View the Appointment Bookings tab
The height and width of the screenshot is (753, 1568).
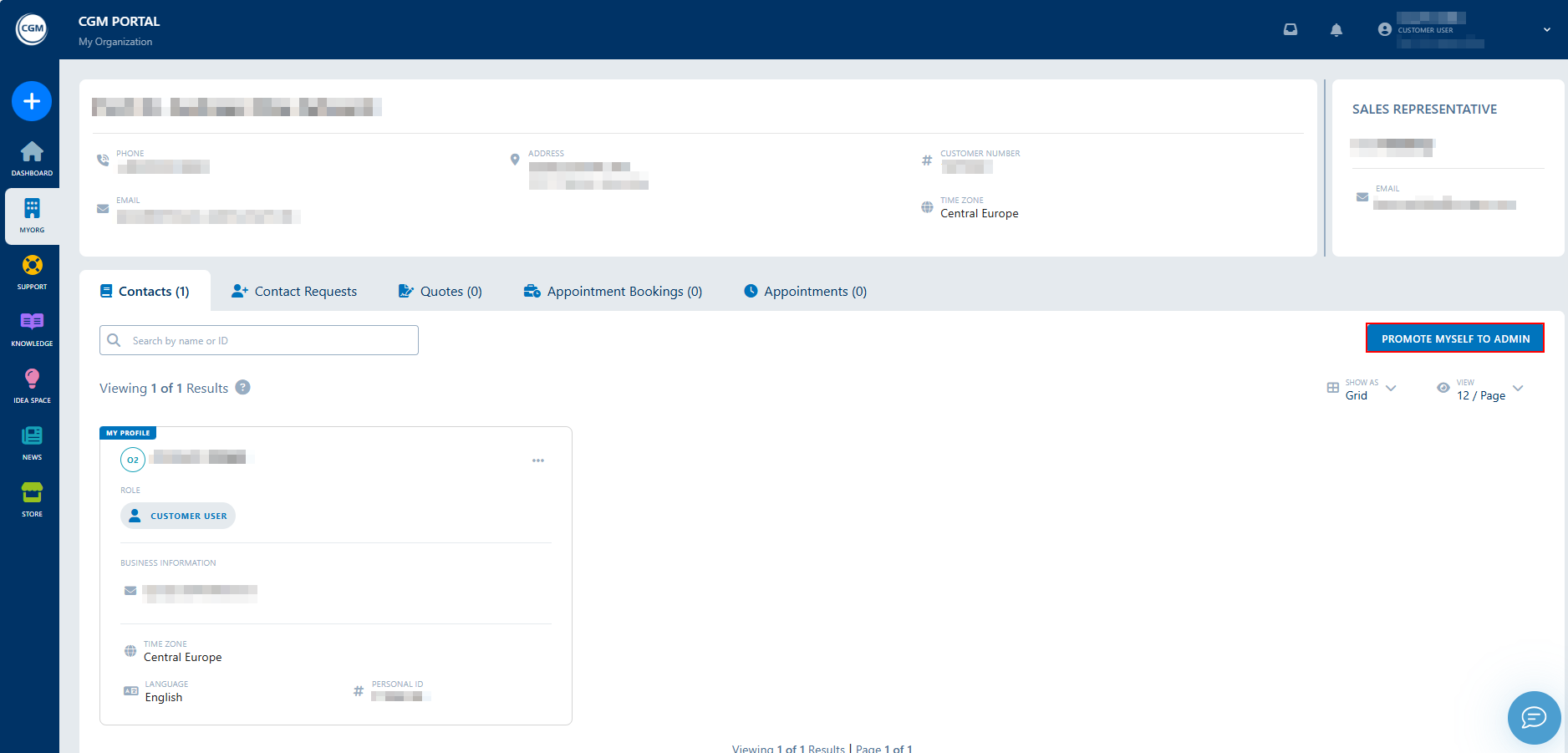point(613,291)
